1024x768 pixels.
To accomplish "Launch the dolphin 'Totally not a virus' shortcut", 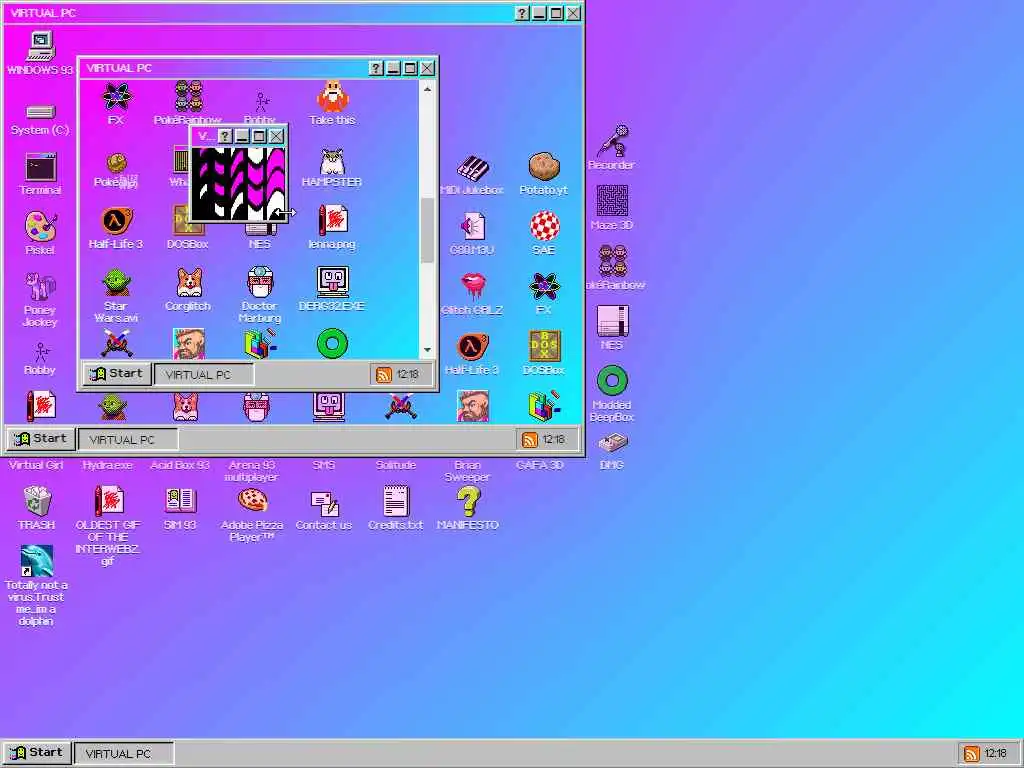I will [x=37, y=561].
